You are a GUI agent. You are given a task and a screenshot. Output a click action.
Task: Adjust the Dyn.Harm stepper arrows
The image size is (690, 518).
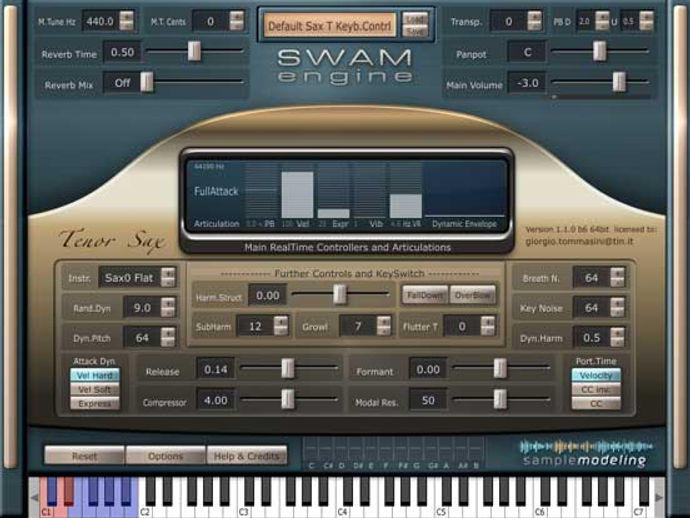[x=617, y=338]
